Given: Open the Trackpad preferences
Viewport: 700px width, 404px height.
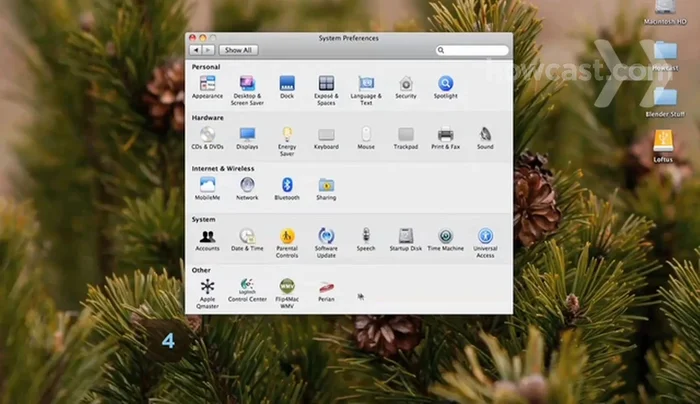Looking at the screenshot, I should pyautogui.click(x=405, y=134).
